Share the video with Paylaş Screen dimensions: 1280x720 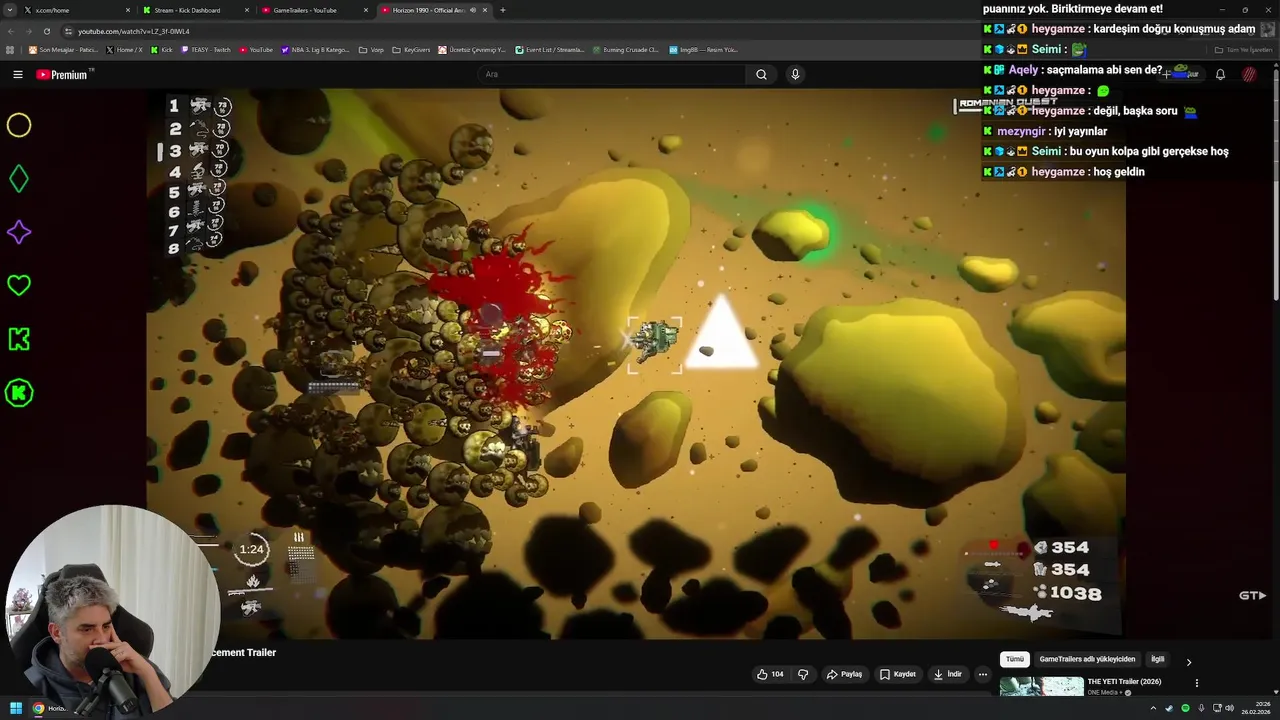844,674
